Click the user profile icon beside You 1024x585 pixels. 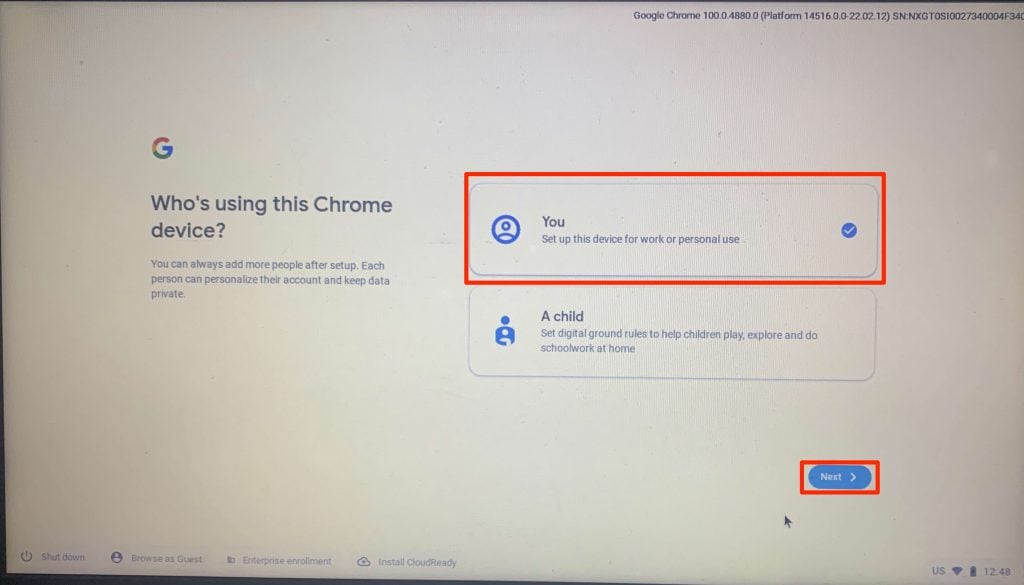[505, 230]
